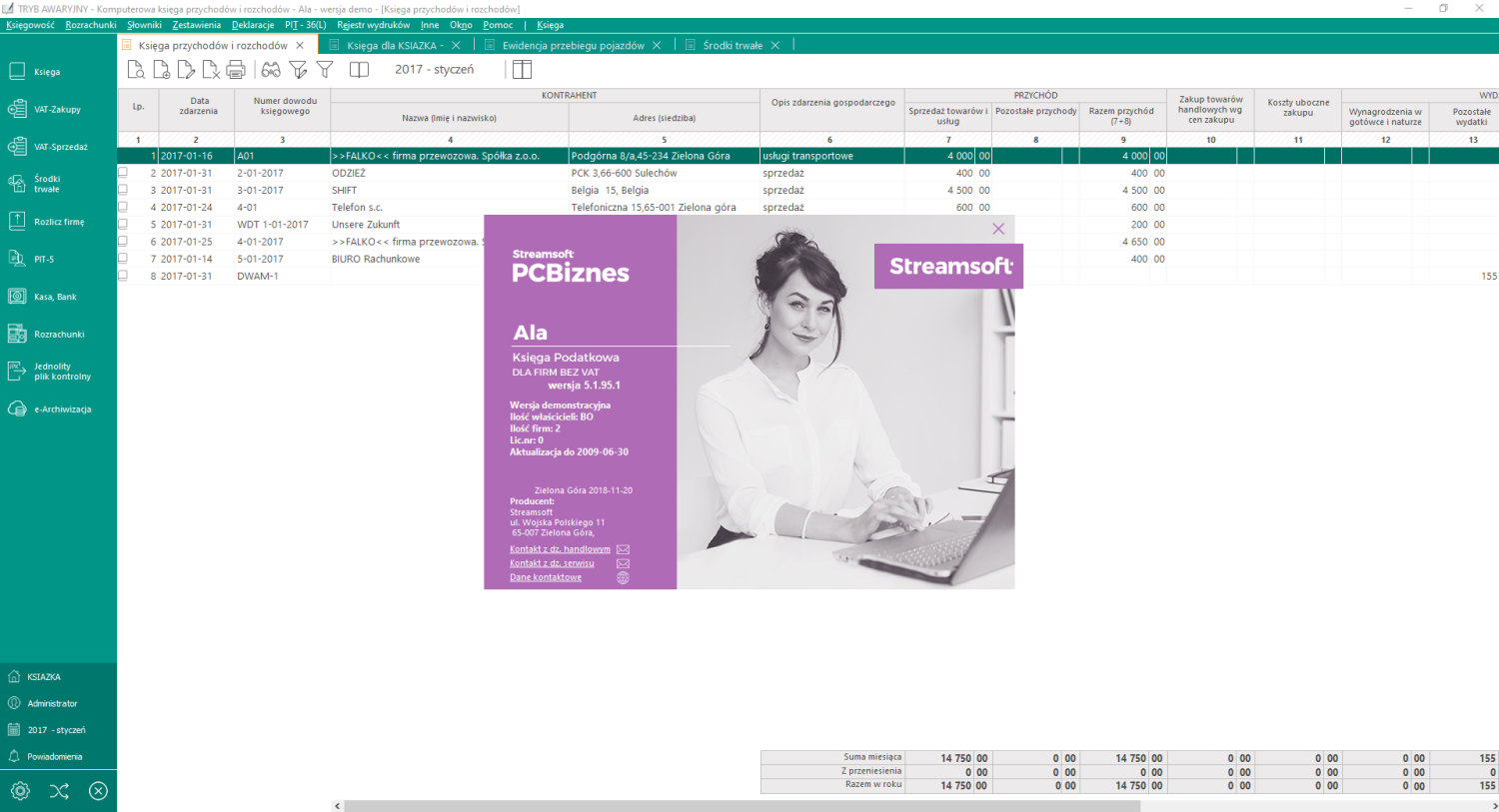Click the plain funnel filter icon
The width and height of the screenshot is (1499, 812).
pos(325,69)
